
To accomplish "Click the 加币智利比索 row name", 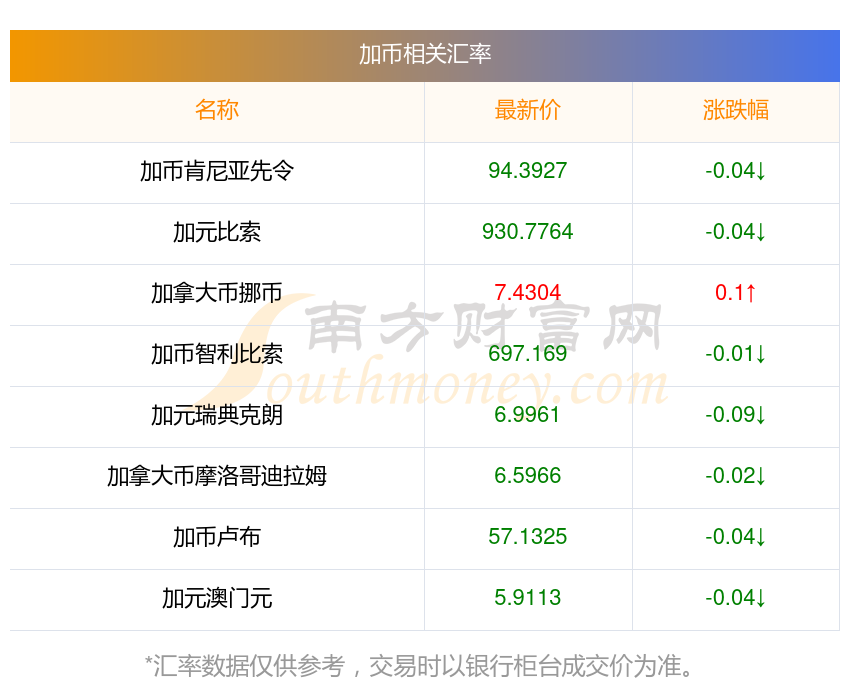I will click(217, 354).
